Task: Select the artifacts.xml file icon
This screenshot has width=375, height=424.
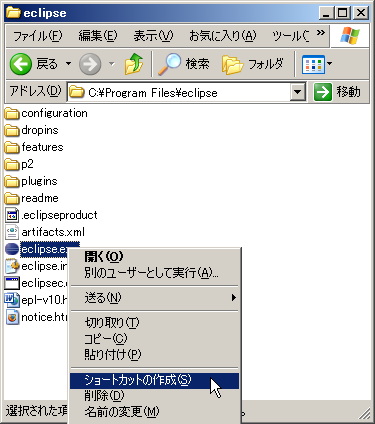Action: [12, 232]
